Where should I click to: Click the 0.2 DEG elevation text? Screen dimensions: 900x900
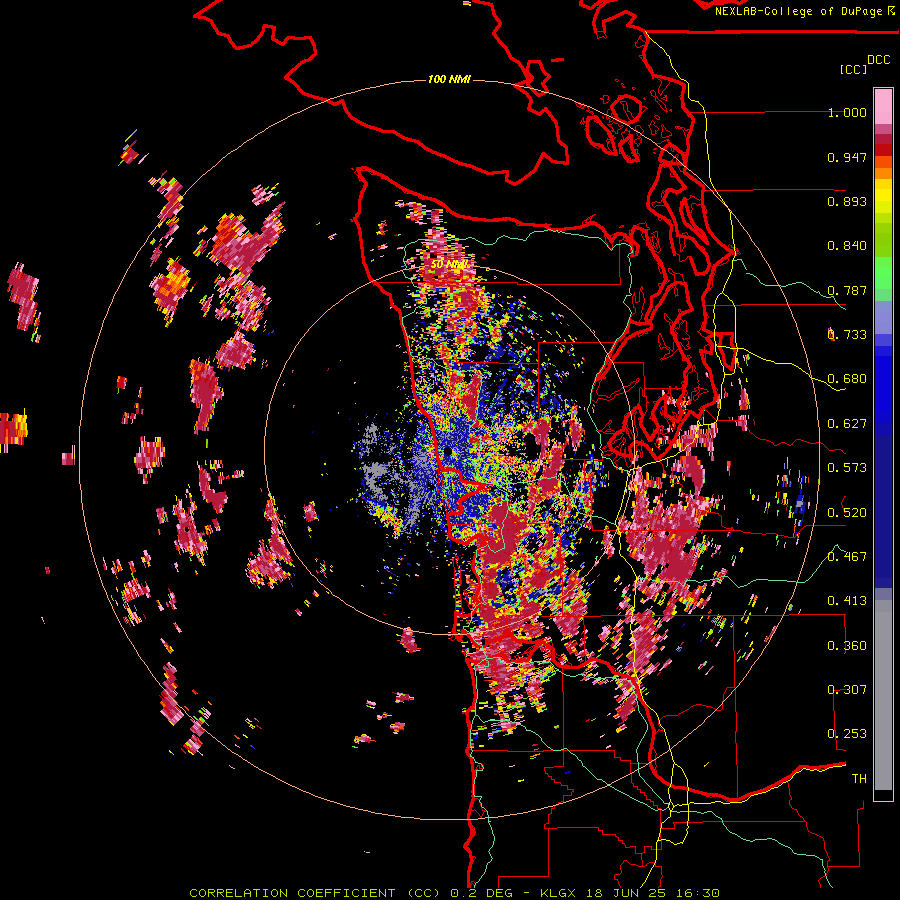click(480, 893)
